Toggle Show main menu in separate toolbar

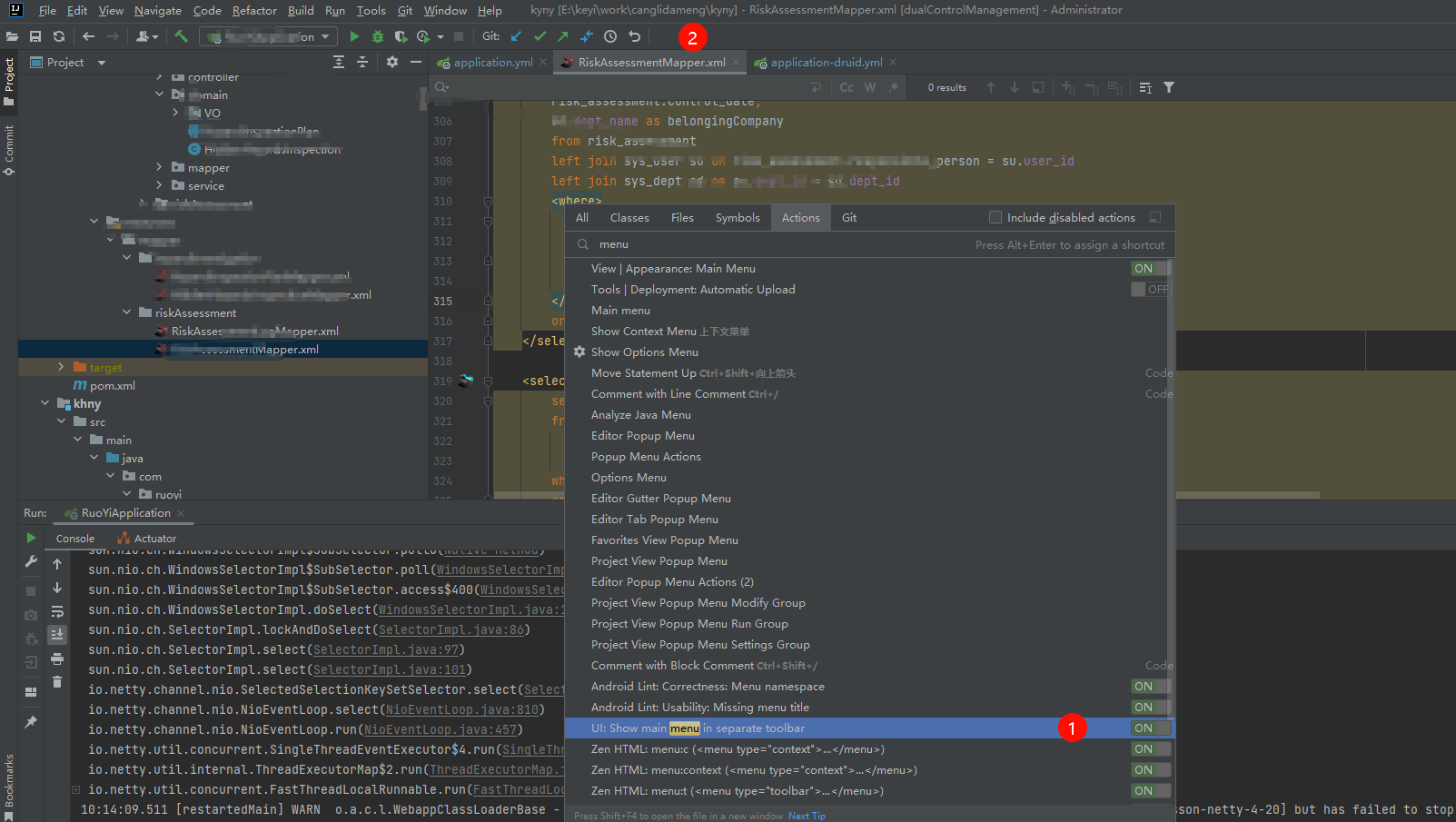click(x=1151, y=728)
